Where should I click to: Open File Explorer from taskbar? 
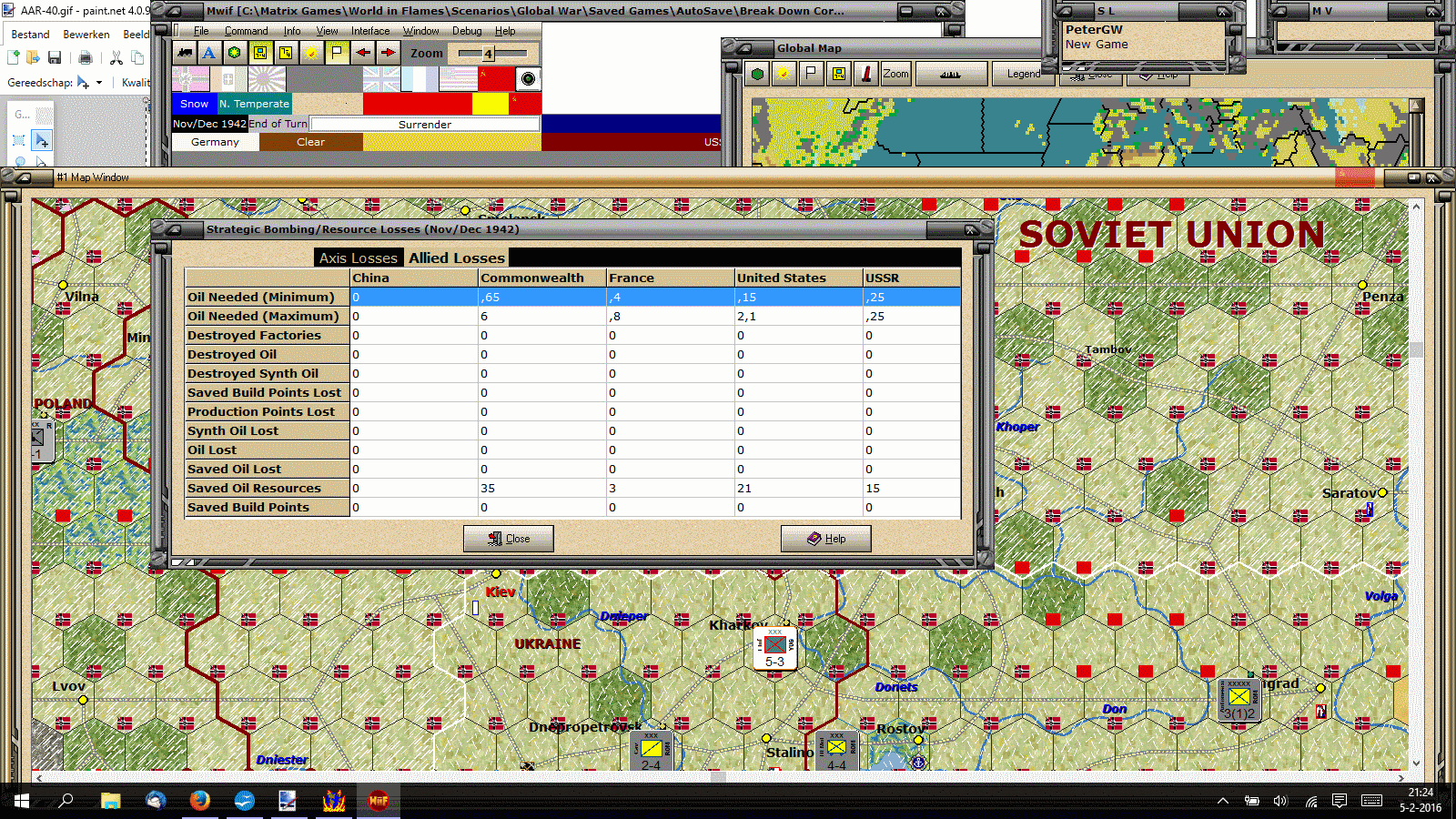(111, 801)
